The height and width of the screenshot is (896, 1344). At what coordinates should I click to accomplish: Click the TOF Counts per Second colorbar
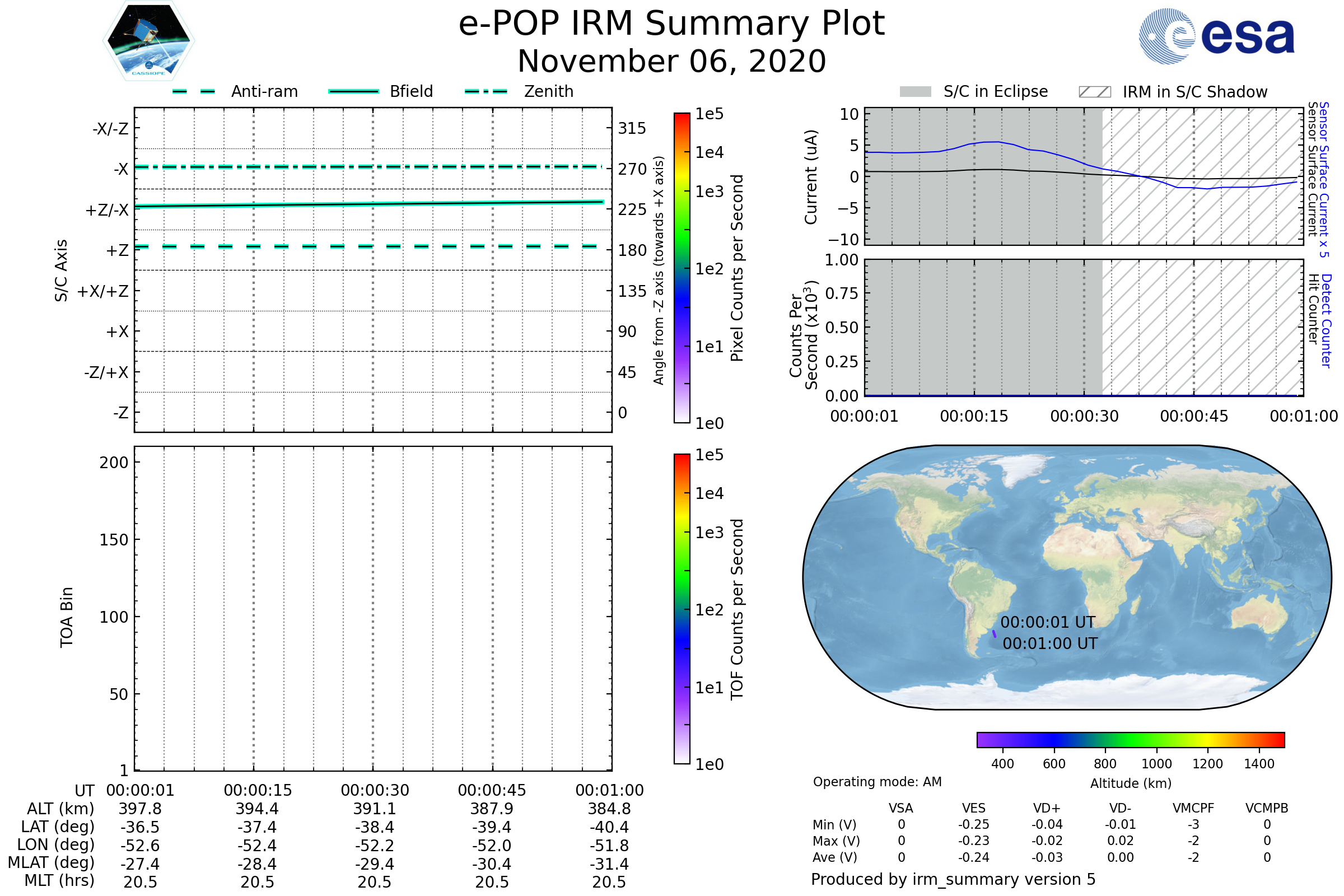click(682, 609)
